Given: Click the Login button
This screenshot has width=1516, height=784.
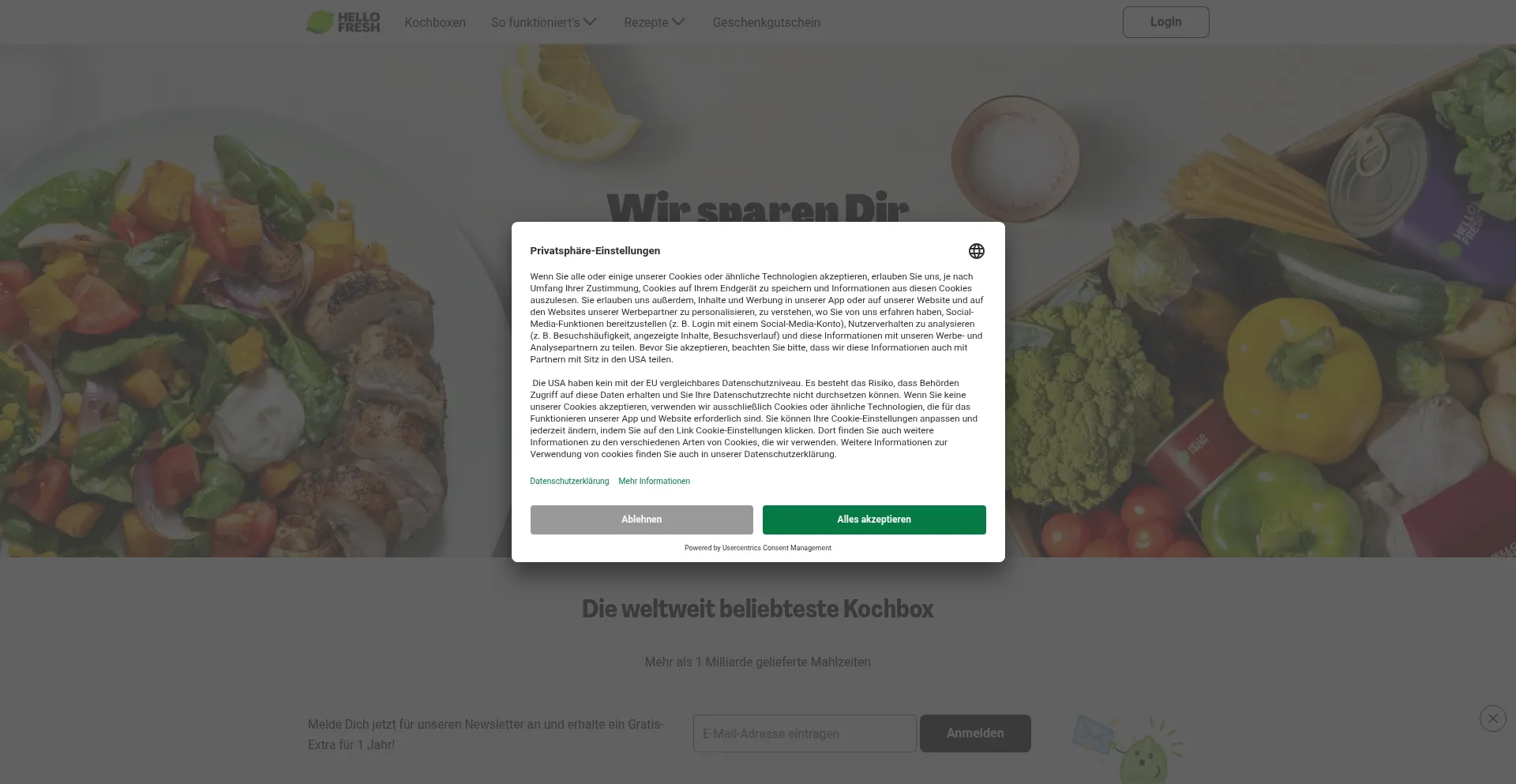Looking at the screenshot, I should pos(1165,22).
